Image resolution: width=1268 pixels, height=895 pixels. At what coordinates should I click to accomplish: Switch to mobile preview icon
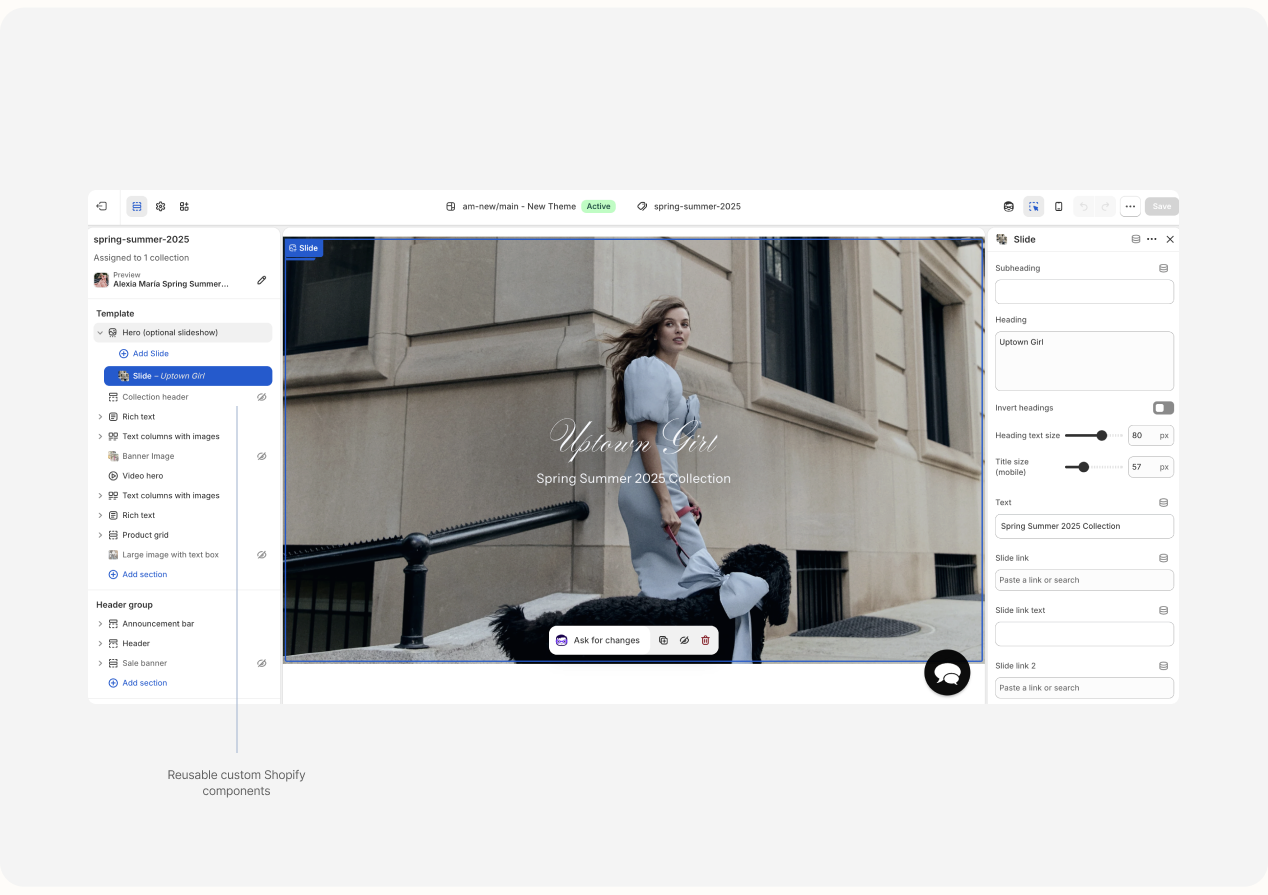pyautogui.click(x=1059, y=206)
